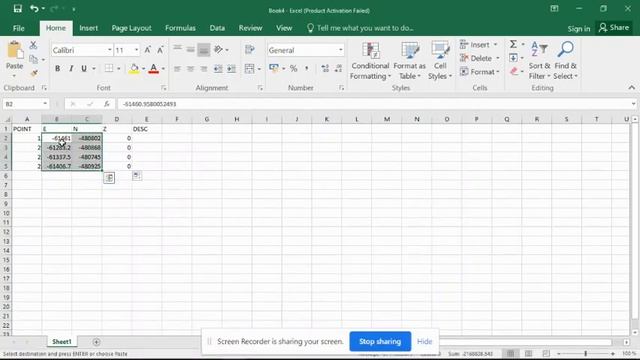This screenshot has height=360, width=640.
Task: Click the Cut scissors icon
Action: tap(33, 45)
